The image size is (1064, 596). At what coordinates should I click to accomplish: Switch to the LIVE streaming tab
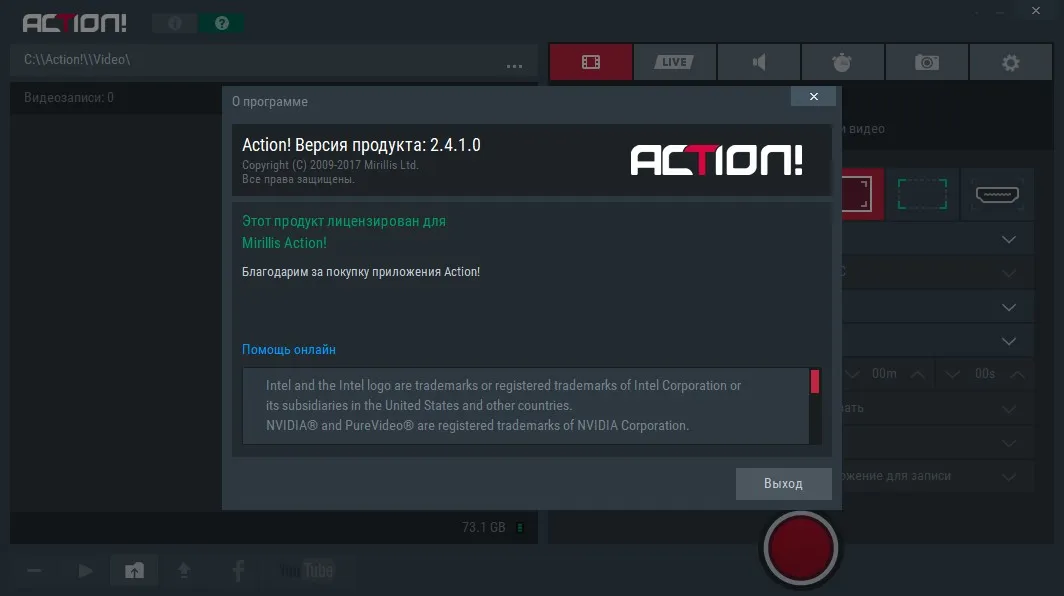[674, 62]
